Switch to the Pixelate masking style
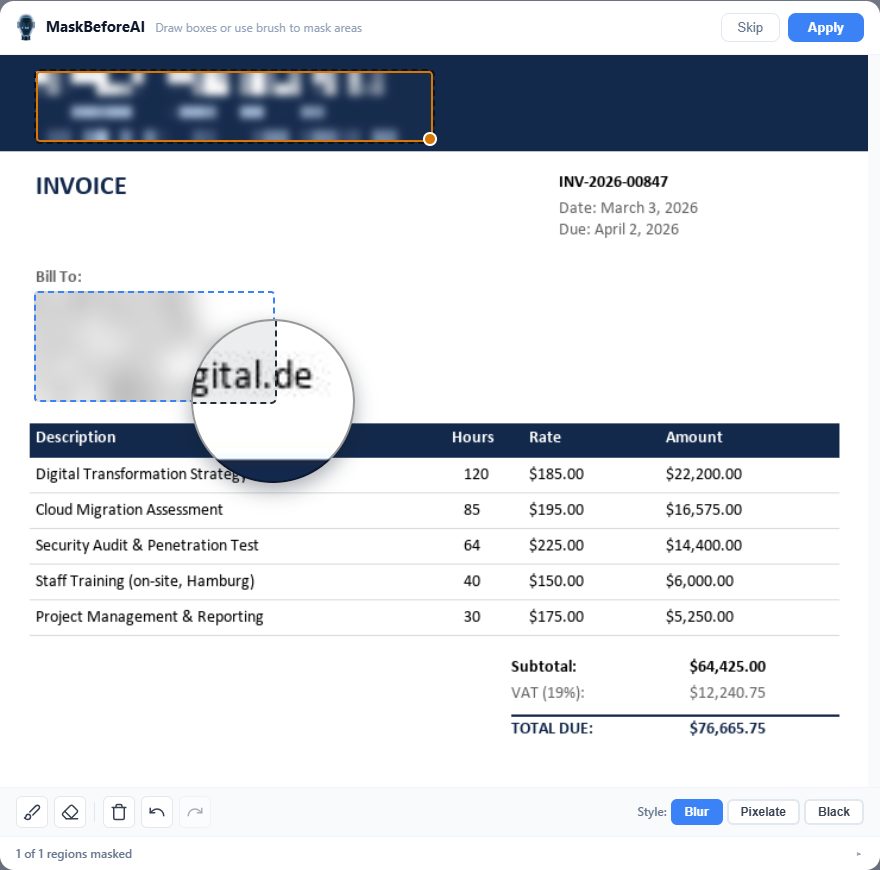 pyautogui.click(x=763, y=811)
